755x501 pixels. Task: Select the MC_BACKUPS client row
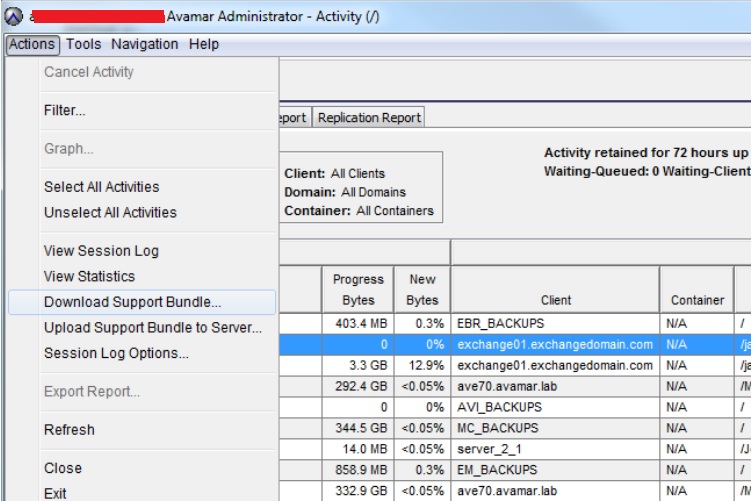515,428
